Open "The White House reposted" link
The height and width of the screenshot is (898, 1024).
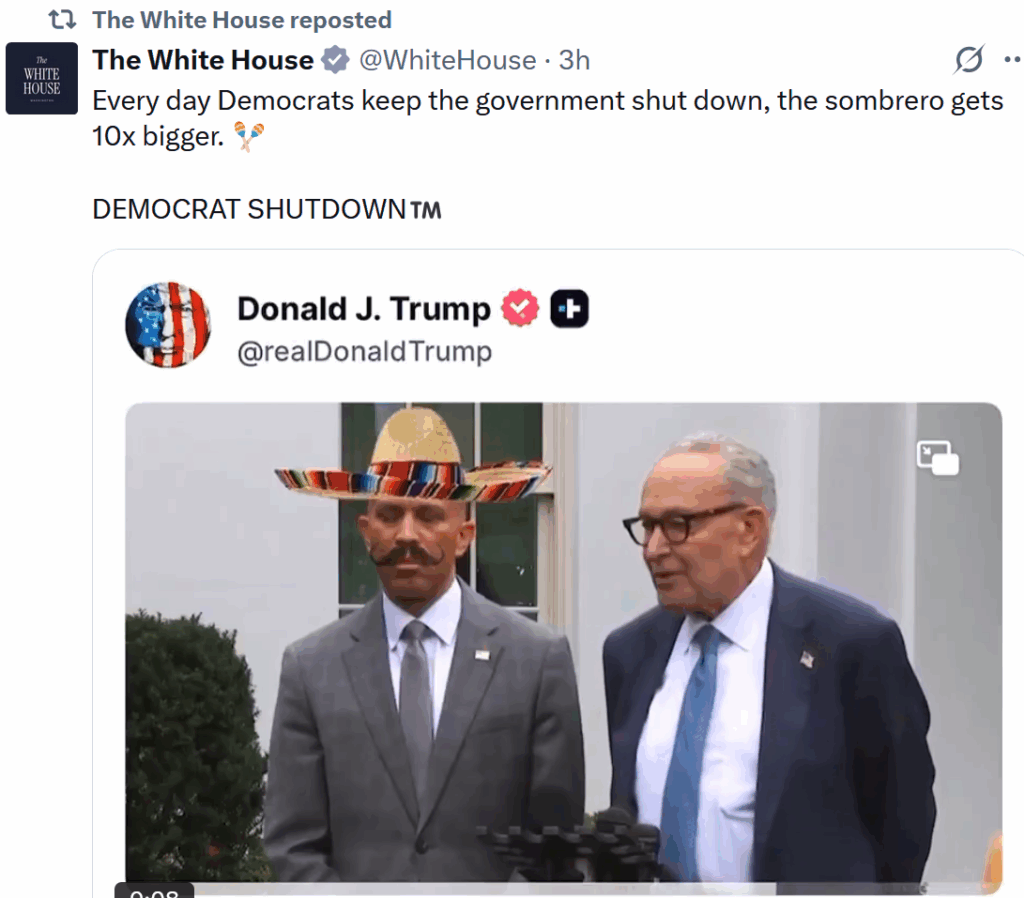coord(241,19)
